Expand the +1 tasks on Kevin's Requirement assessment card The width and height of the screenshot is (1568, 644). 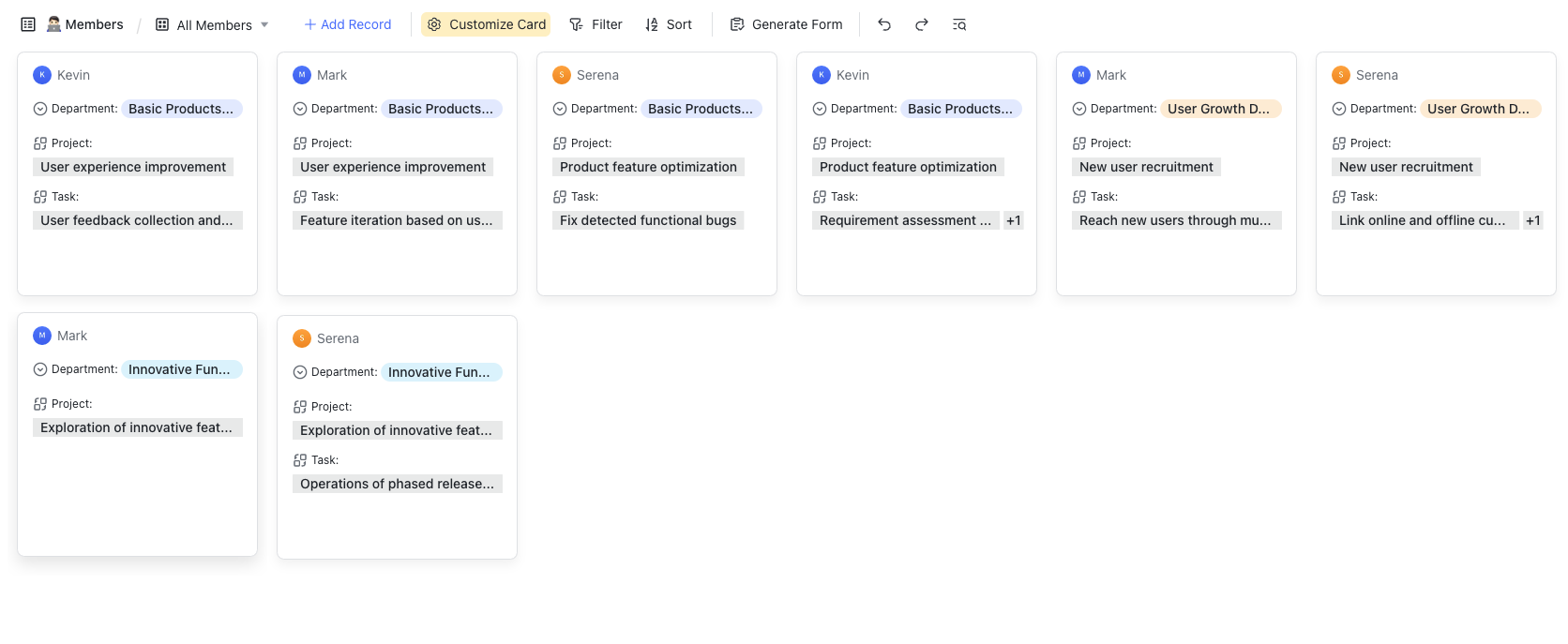[1013, 220]
